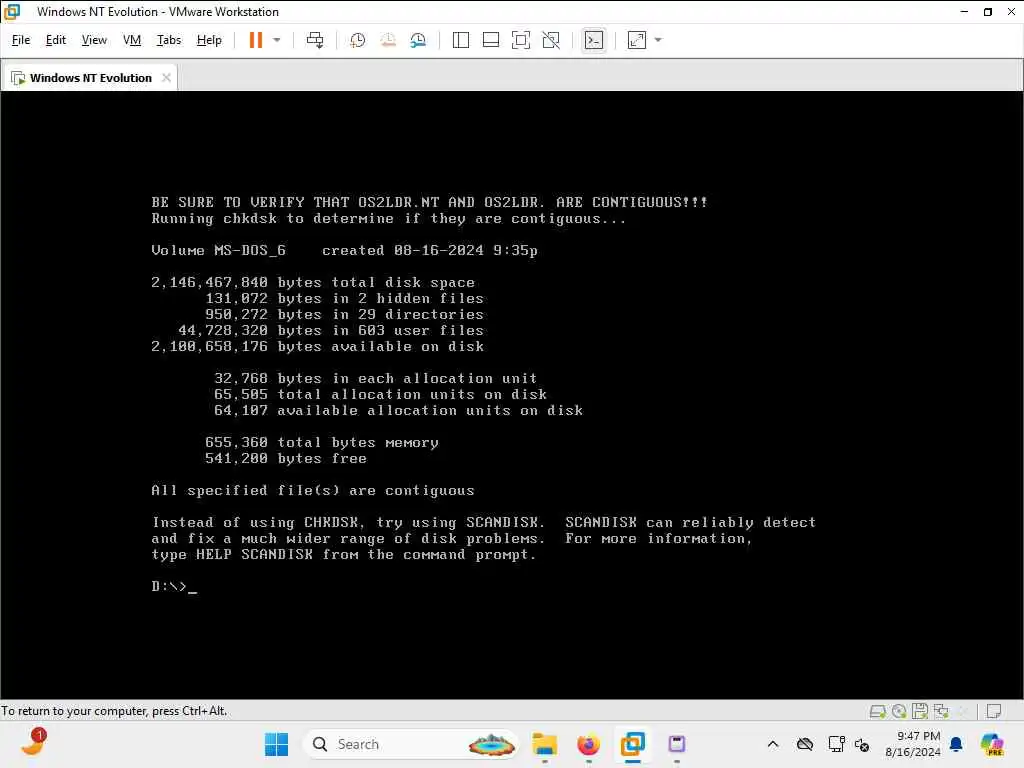This screenshot has height=768, width=1024.
Task: Open the snapshot manager
Action: [418, 40]
